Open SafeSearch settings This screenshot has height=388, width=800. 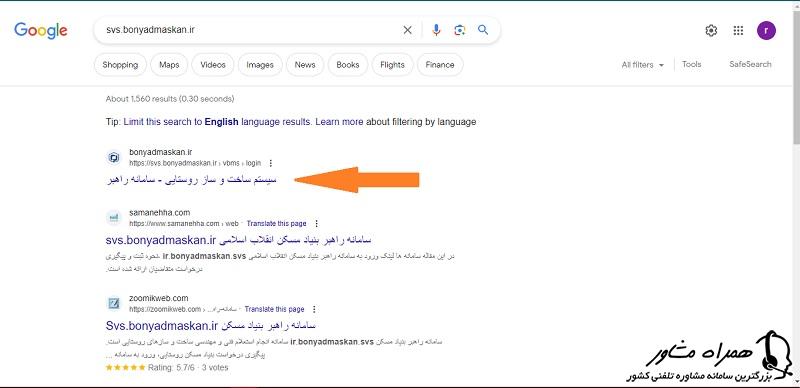click(751, 64)
